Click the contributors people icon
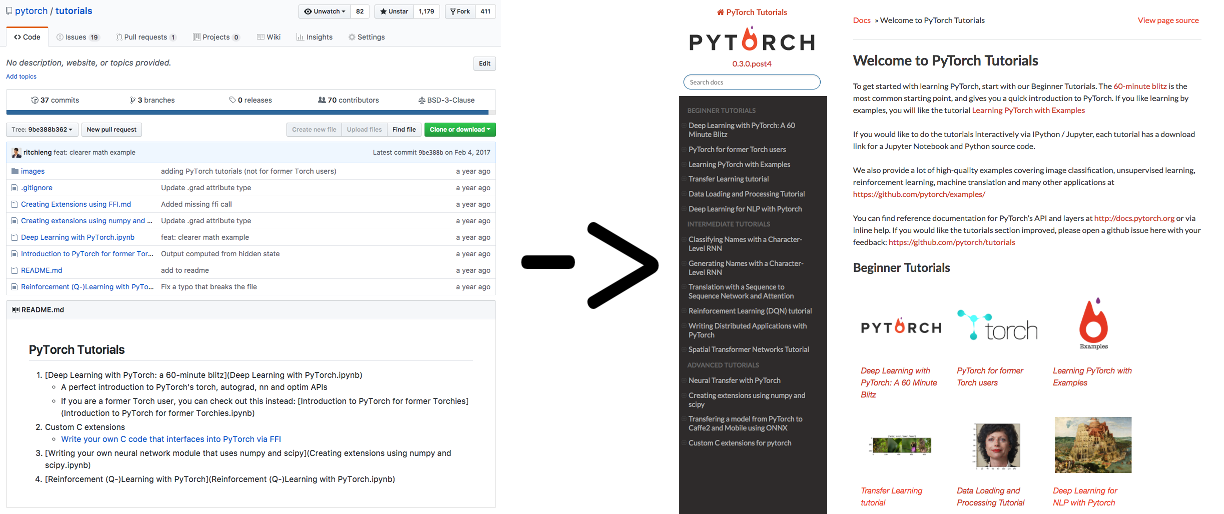Viewport: 1224px width, 514px height. point(320,100)
